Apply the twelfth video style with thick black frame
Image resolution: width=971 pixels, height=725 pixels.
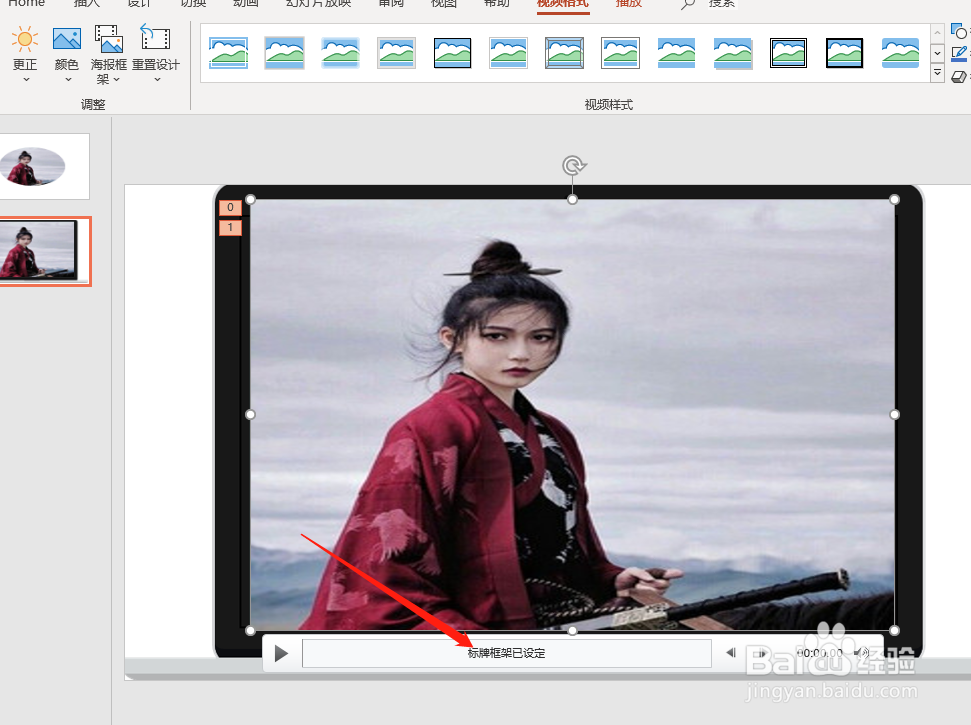pyautogui.click(x=844, y=53)
